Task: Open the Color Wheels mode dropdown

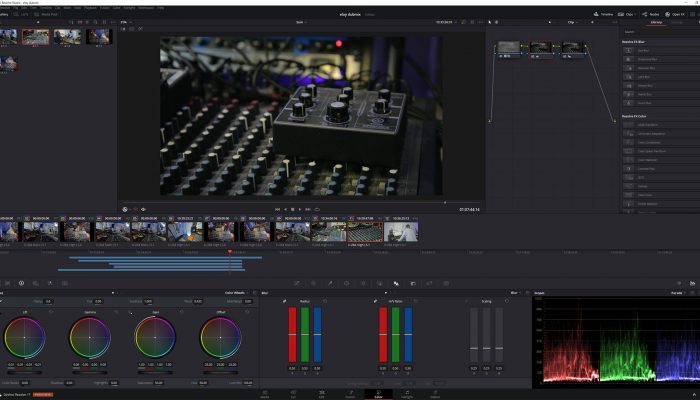Action: click(237, 293)
